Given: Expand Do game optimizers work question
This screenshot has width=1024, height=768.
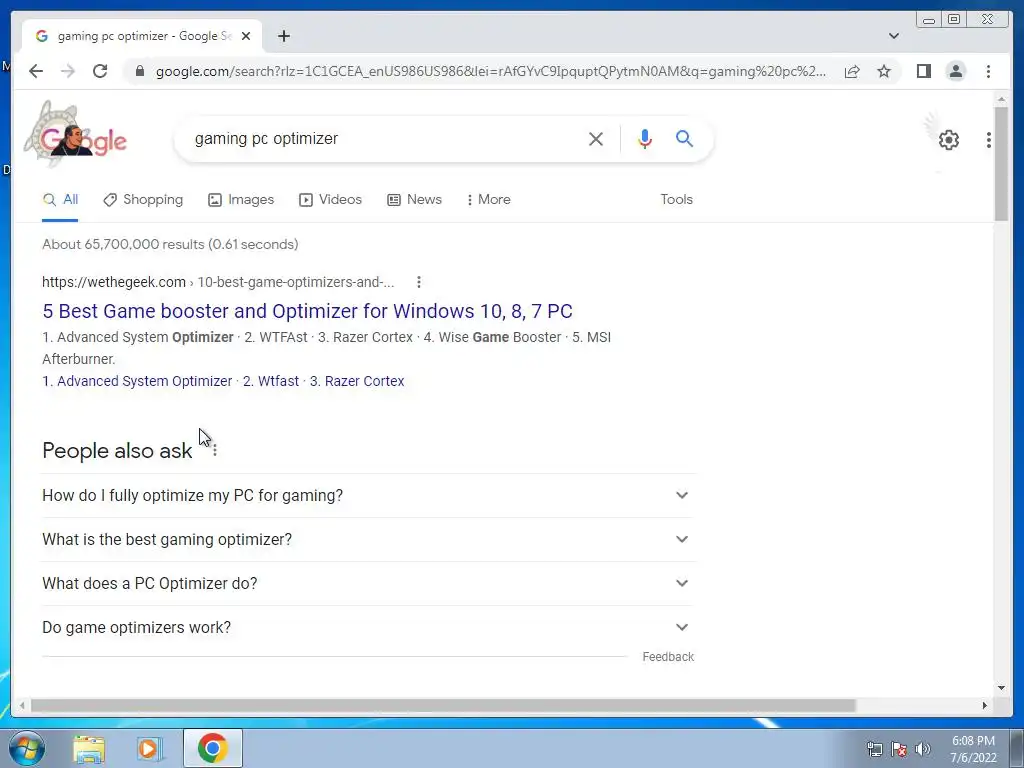Looking at the screenshot, I should pyautogui.click(x=367, y=628).
